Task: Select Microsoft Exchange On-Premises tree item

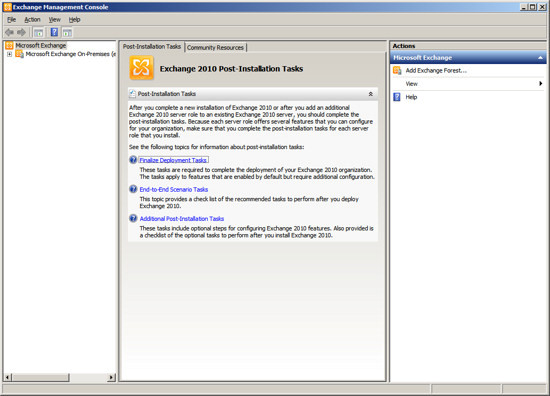Action: [71, 54]
